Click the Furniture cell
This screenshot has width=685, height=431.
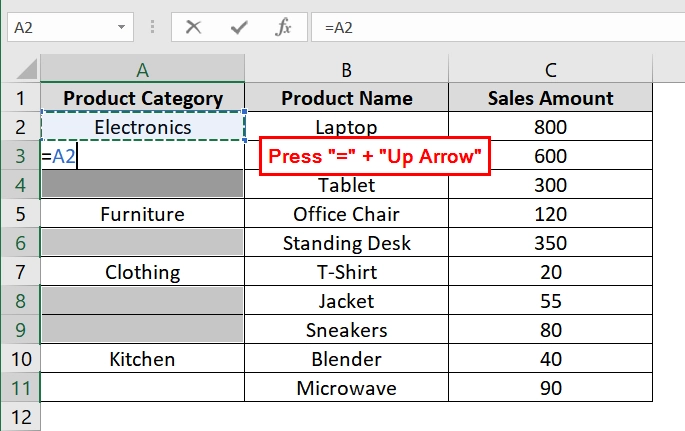pos(142,214)
